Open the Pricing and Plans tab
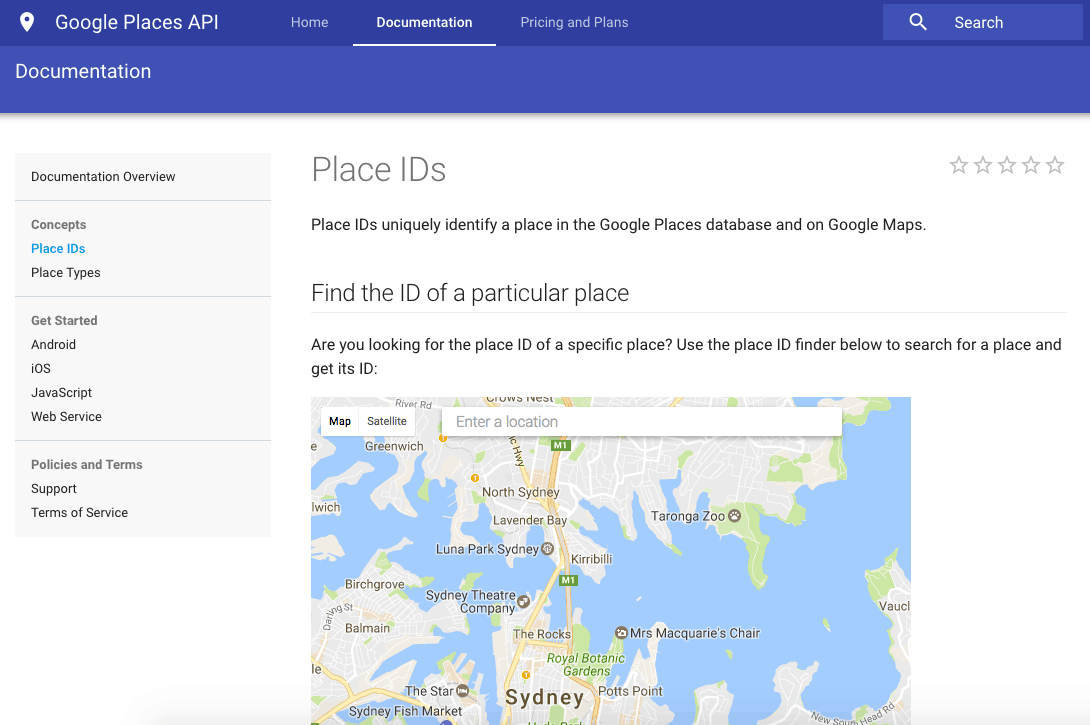 [574, 22]
